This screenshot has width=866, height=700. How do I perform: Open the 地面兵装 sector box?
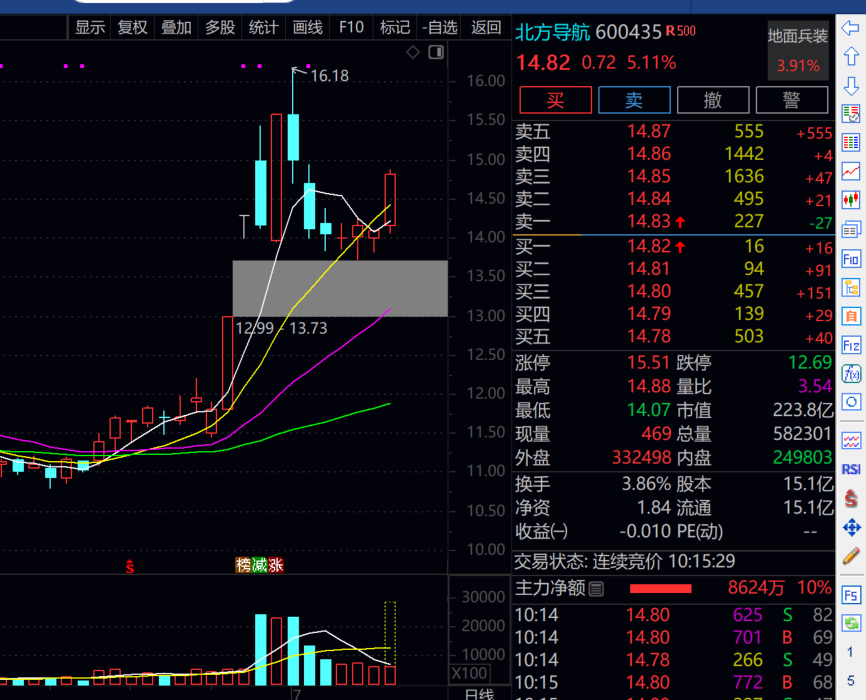pos(798,51)
